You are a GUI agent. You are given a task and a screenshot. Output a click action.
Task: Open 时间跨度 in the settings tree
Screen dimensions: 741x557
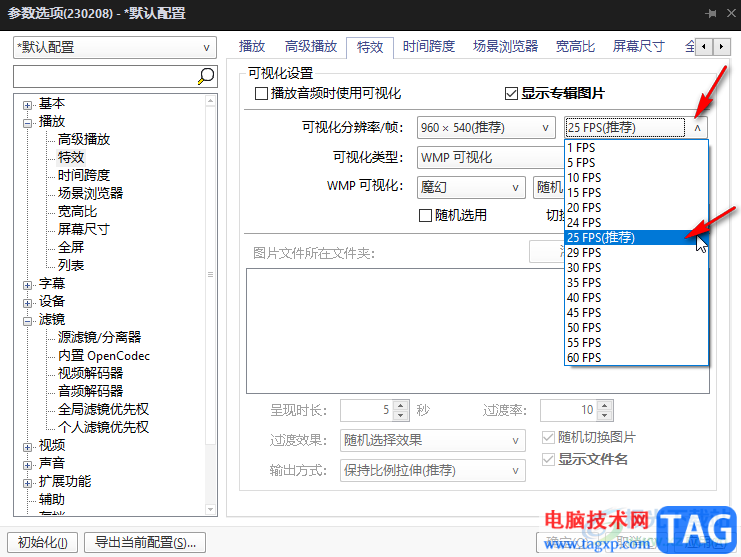pyautogui.click(x=84, y=175)
